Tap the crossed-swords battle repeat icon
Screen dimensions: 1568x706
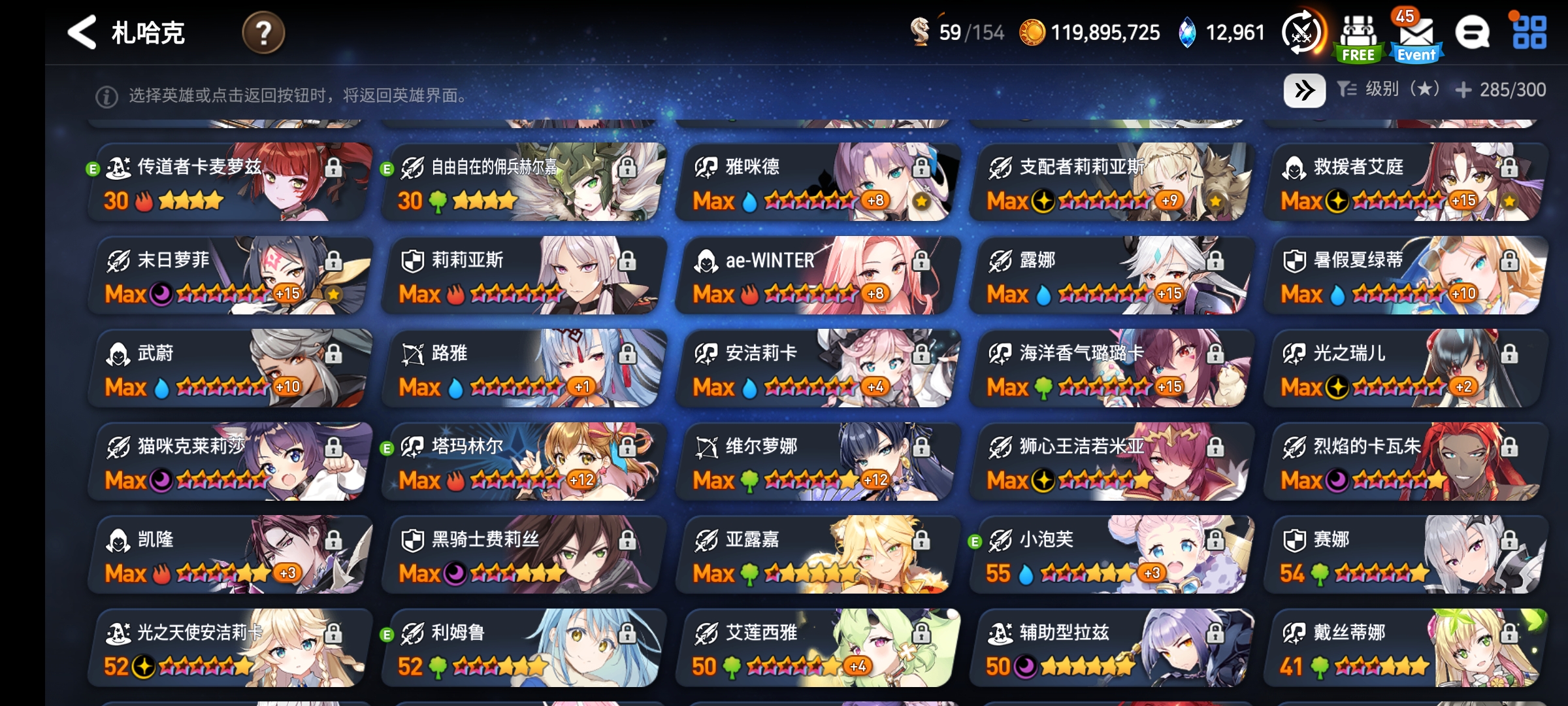tap(1302, 32)
